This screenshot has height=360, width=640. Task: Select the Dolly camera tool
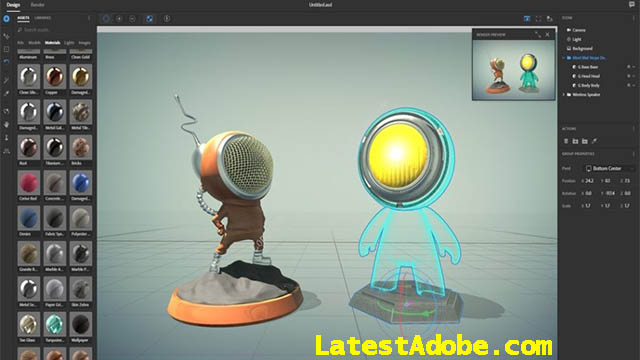click(7, 138)
